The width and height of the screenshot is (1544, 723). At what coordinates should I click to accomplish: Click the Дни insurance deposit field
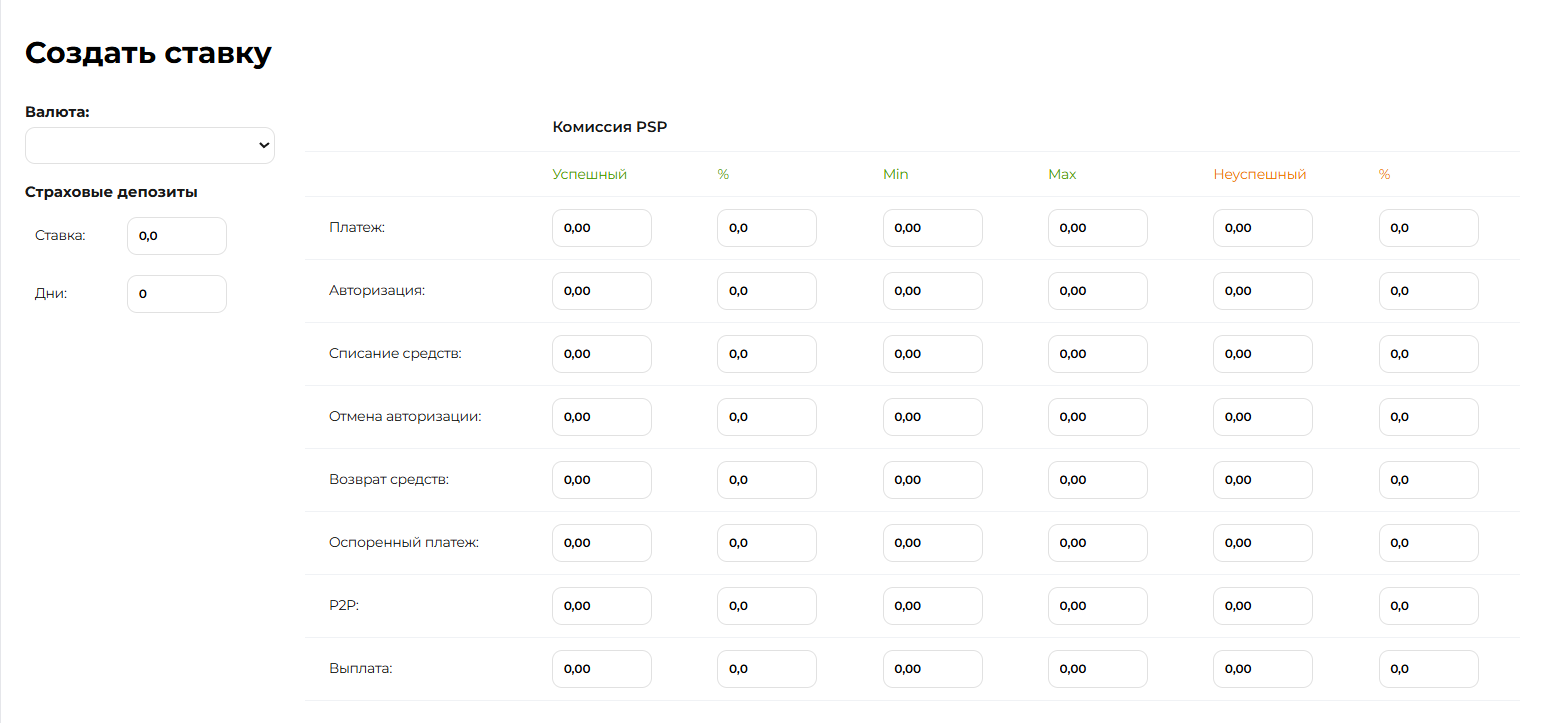176,294
